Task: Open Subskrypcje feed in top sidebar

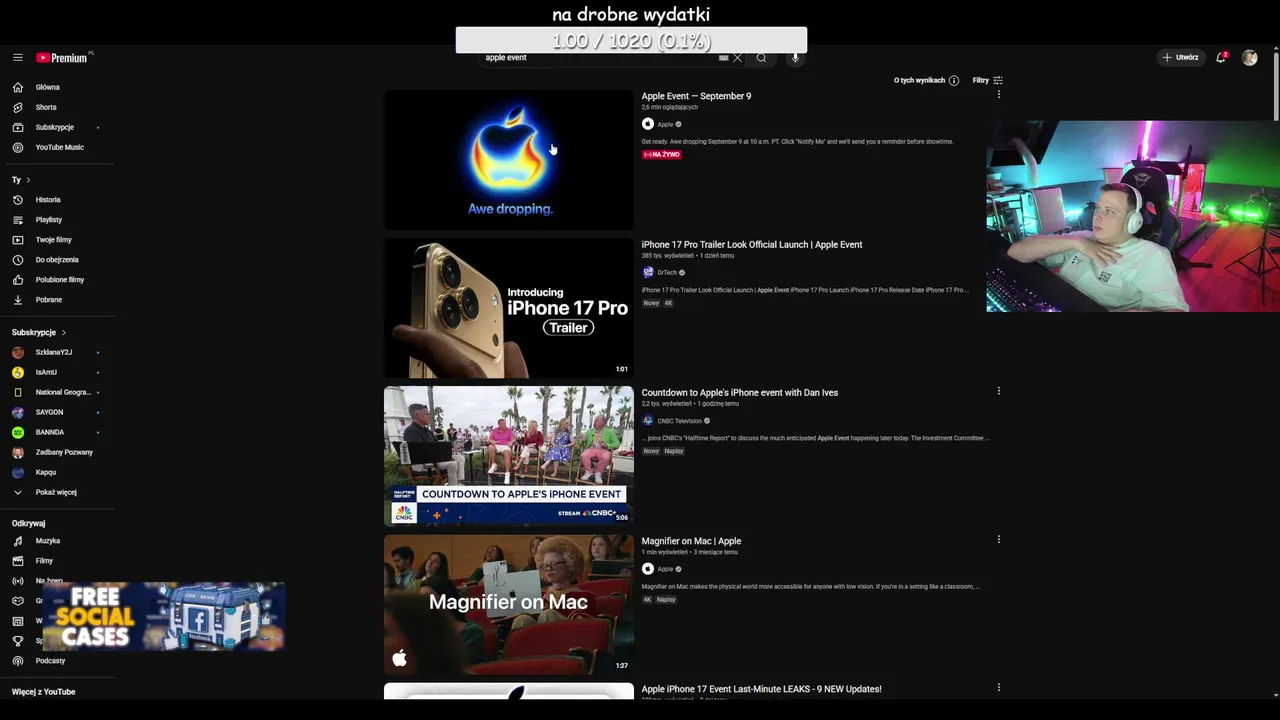Action: click(56, 127)
